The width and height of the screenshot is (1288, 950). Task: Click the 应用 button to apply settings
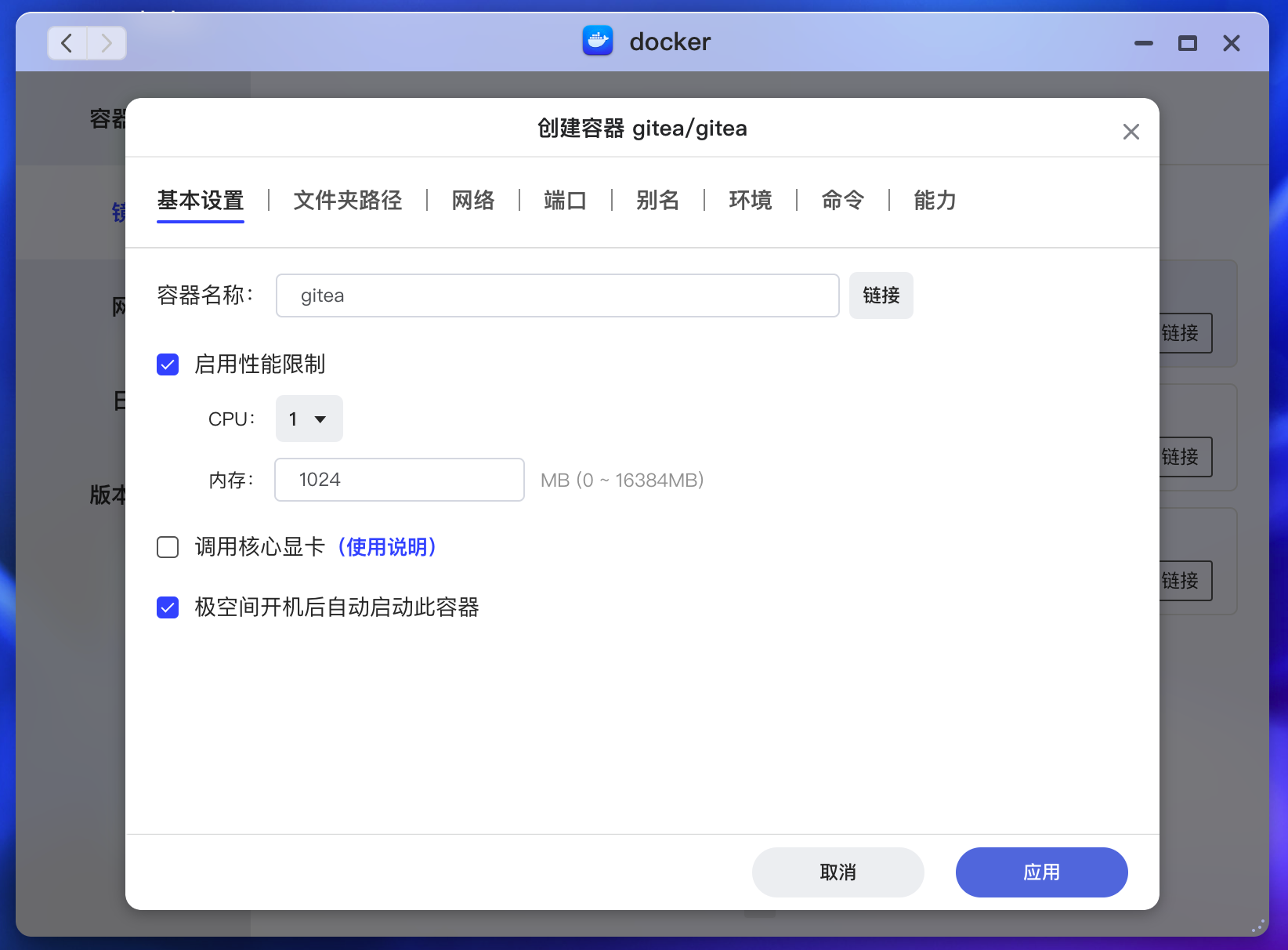coord(1042,872)
